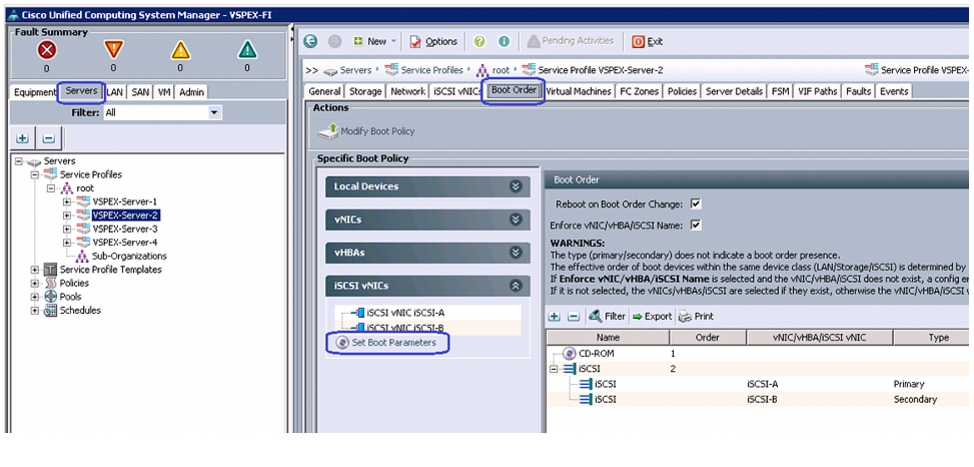Expand the Service Profile Templates node
This screenshot has width=974, height=467.
[35, 270]
